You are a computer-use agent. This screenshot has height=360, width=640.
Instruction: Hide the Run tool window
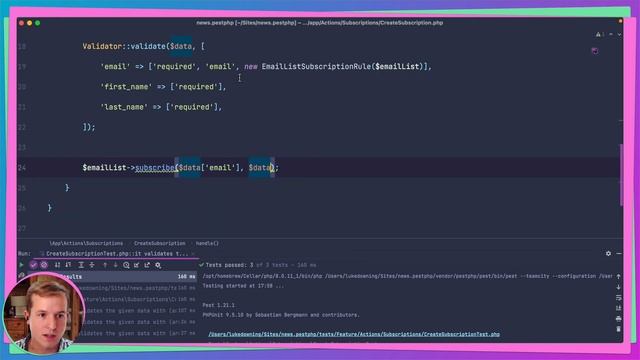(x=619, y=253)
